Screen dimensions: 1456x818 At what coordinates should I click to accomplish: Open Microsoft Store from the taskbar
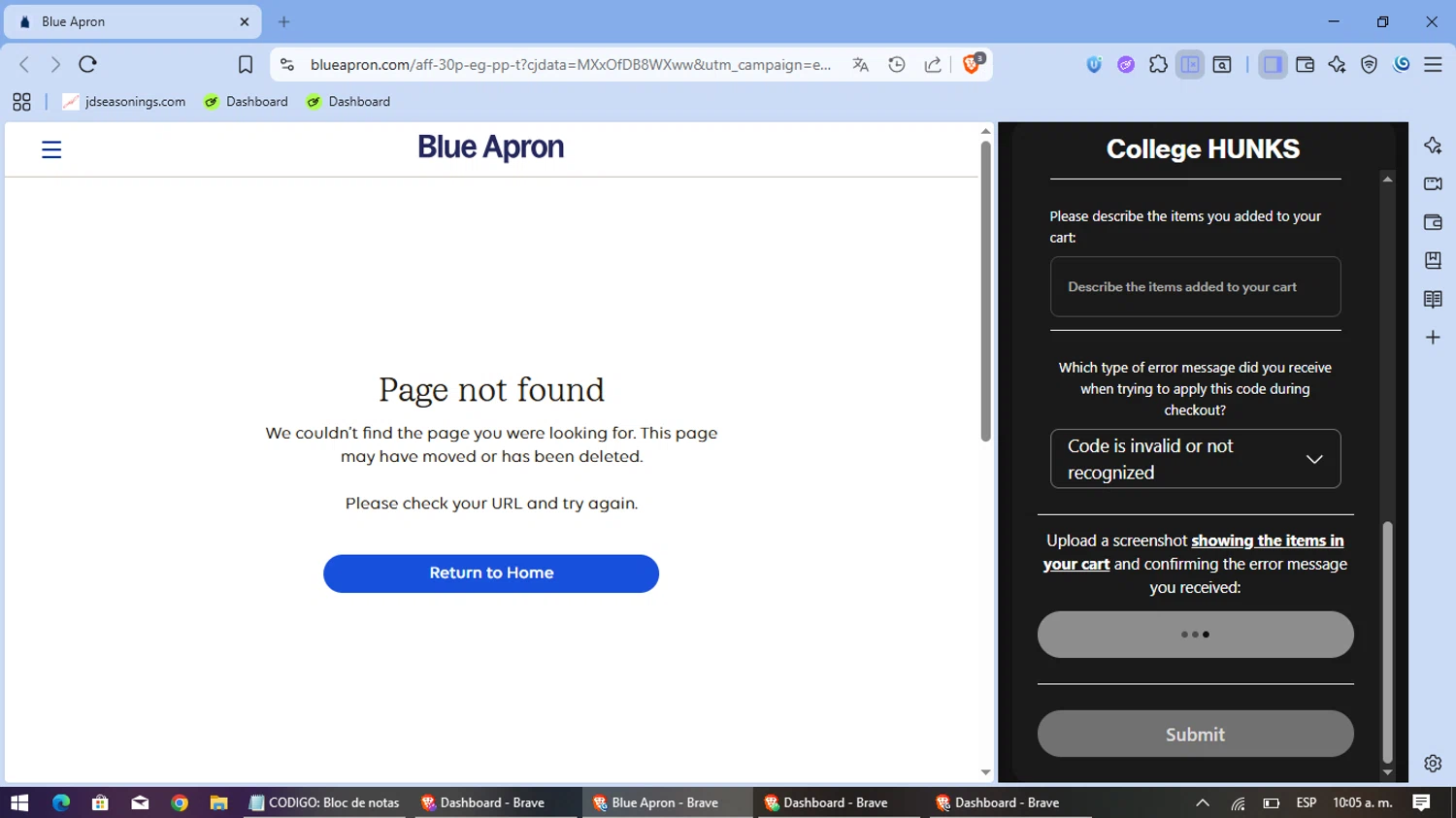coord(100,802)
